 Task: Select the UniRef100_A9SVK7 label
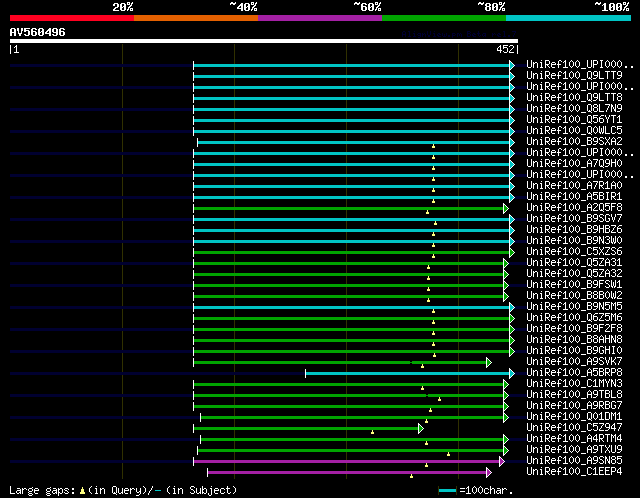coord(574,362)
